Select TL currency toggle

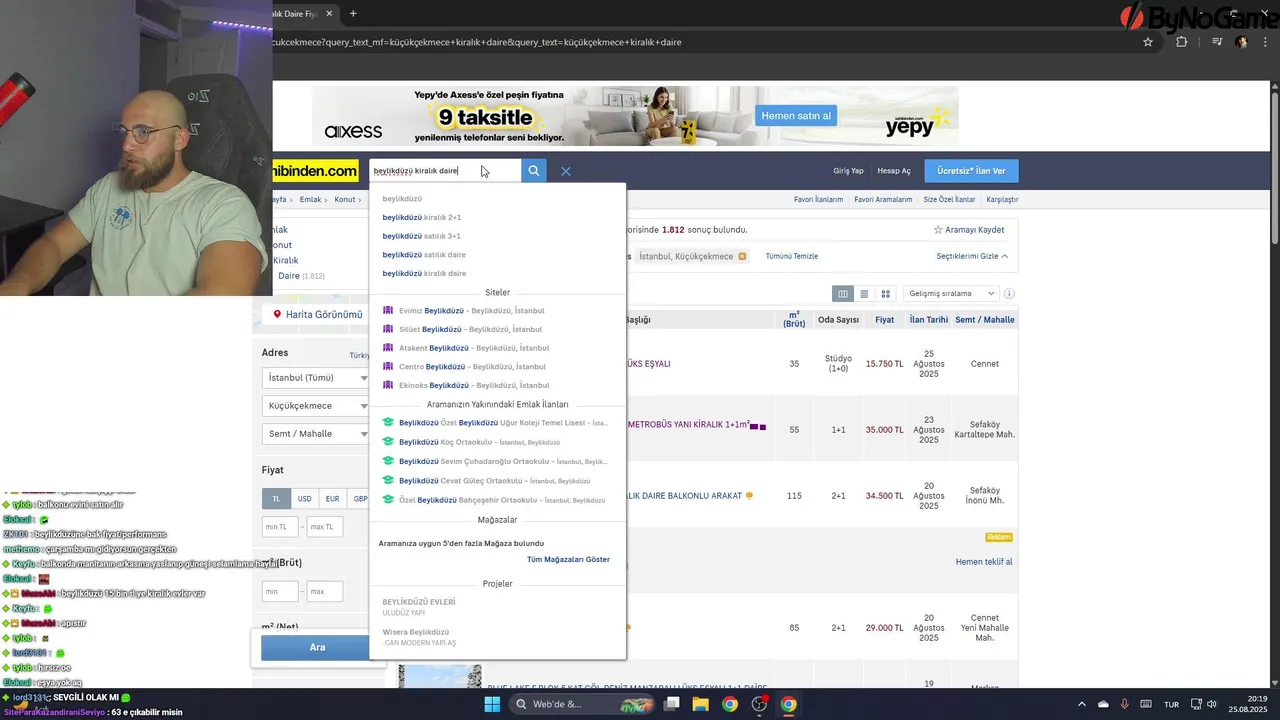tap(277, 498)
